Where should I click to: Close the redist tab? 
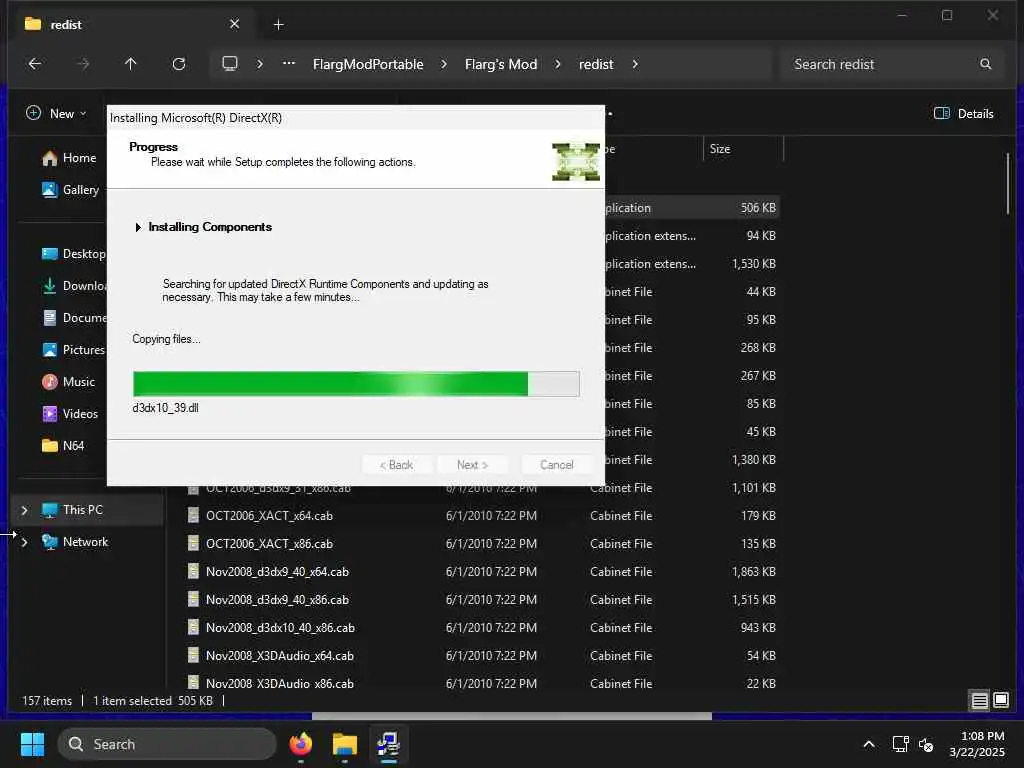[234, 24]
